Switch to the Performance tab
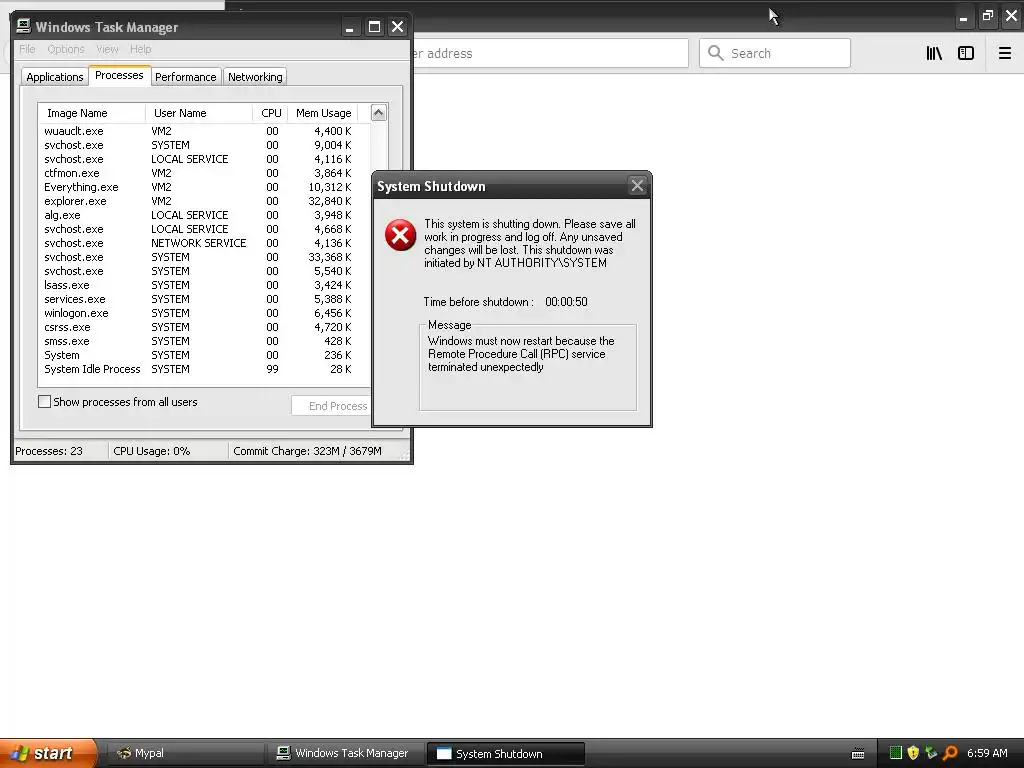The image size is (1024, 768). coord(185,76)
